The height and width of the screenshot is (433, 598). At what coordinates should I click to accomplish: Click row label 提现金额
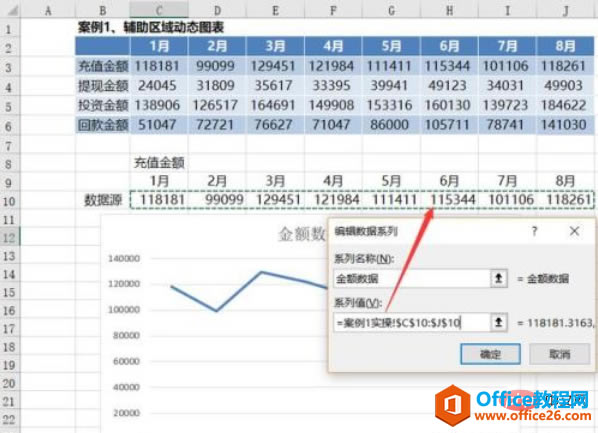pyautogui.click(x=103, y=85)
